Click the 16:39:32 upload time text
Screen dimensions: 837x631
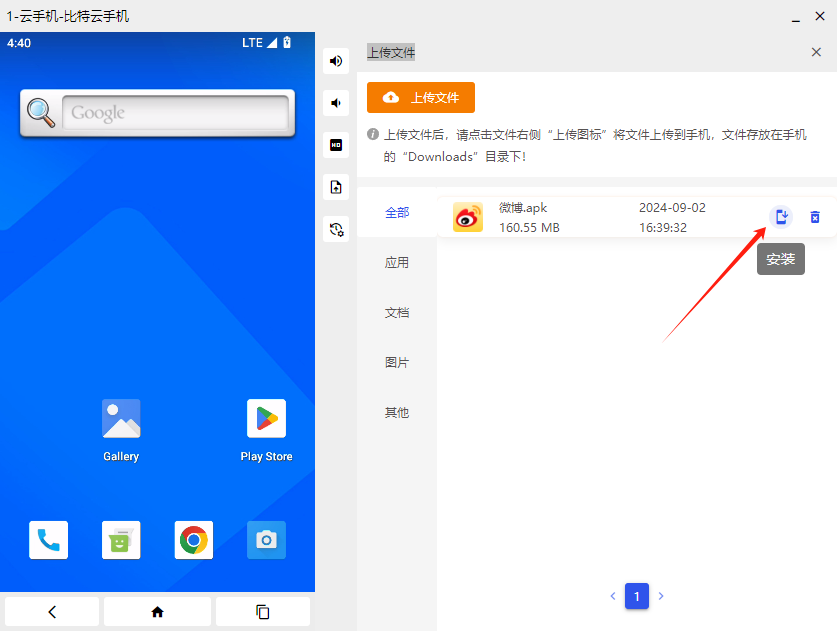(x=662, y=227)
